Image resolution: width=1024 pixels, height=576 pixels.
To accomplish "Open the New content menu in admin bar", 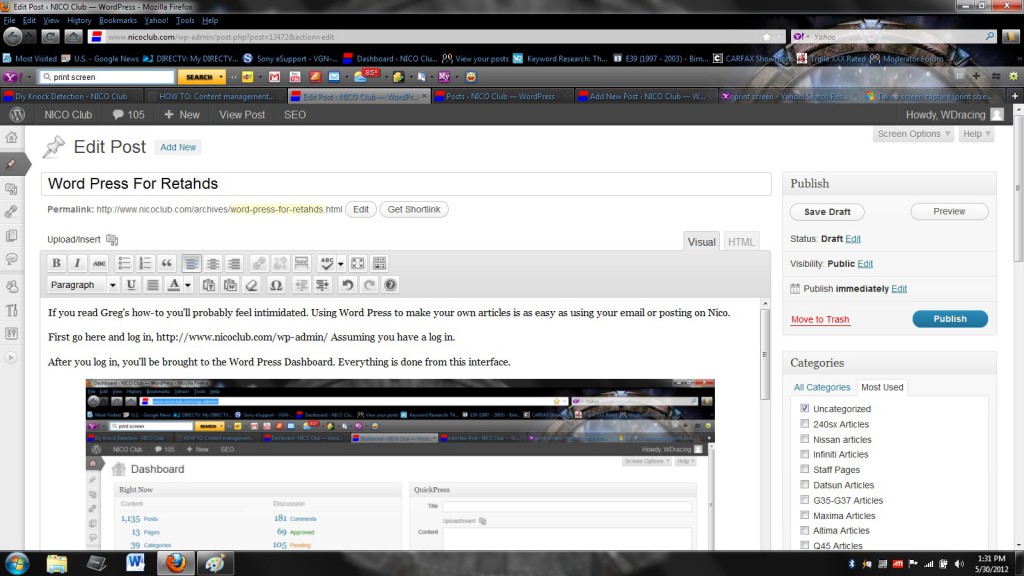I will tap(182, 114).
